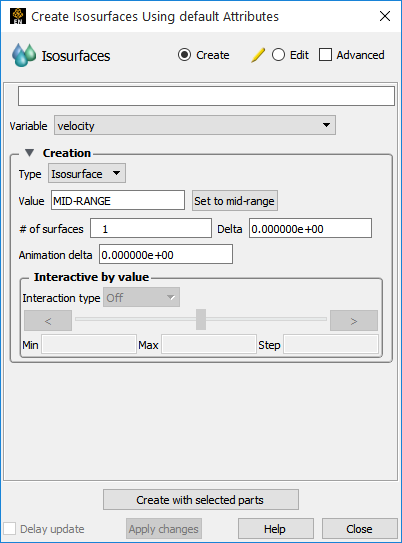Click the interactive value slider handle
The height and width of the screenshot is (543, 402).
201,319
